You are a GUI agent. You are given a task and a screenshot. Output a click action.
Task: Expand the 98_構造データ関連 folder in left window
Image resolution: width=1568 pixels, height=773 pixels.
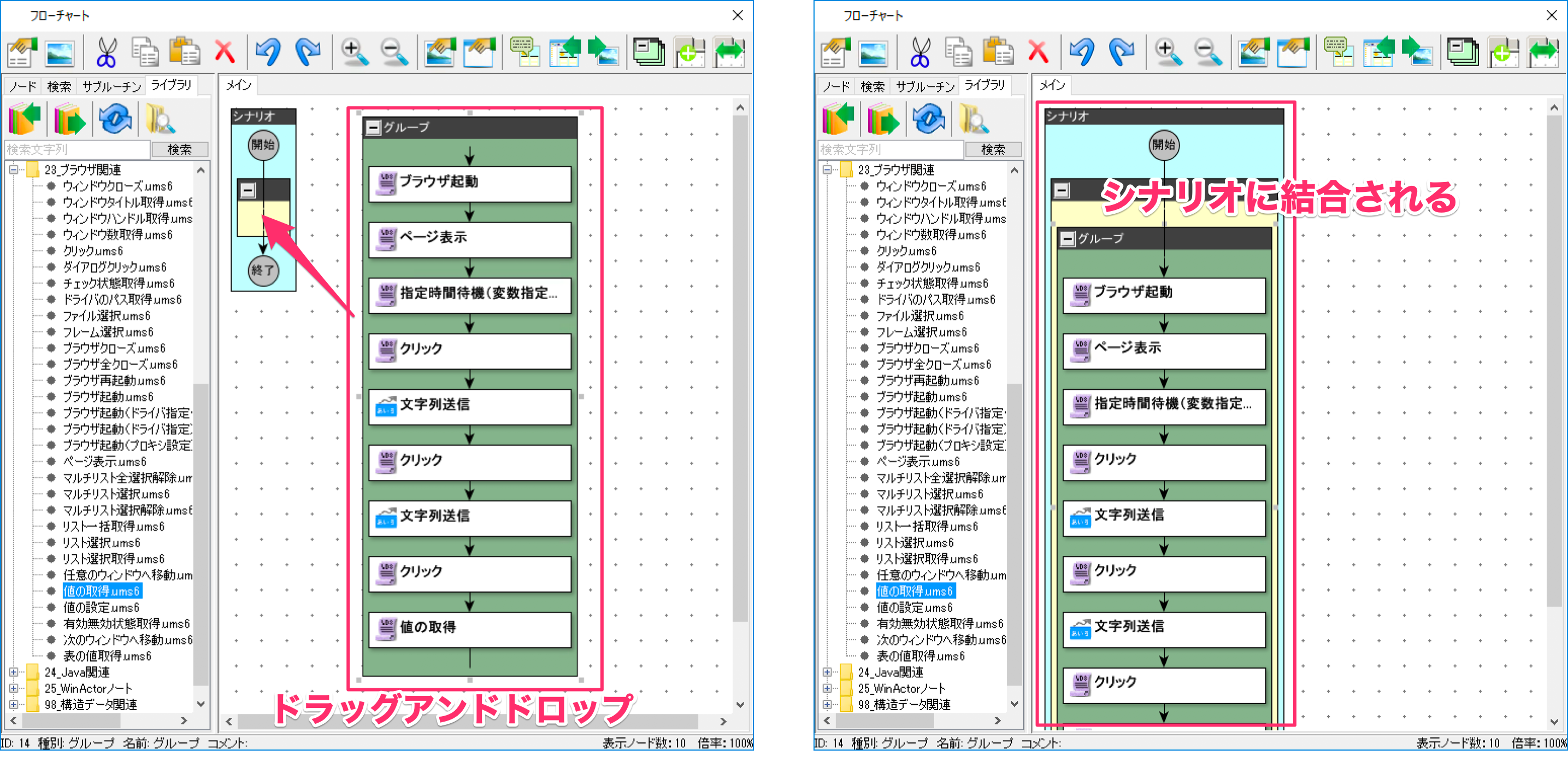click(14, 704)
